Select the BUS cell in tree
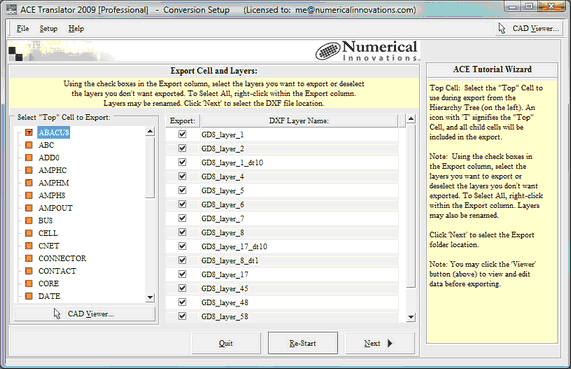Viewport: 571px width, 369px height. pos(46,220)
